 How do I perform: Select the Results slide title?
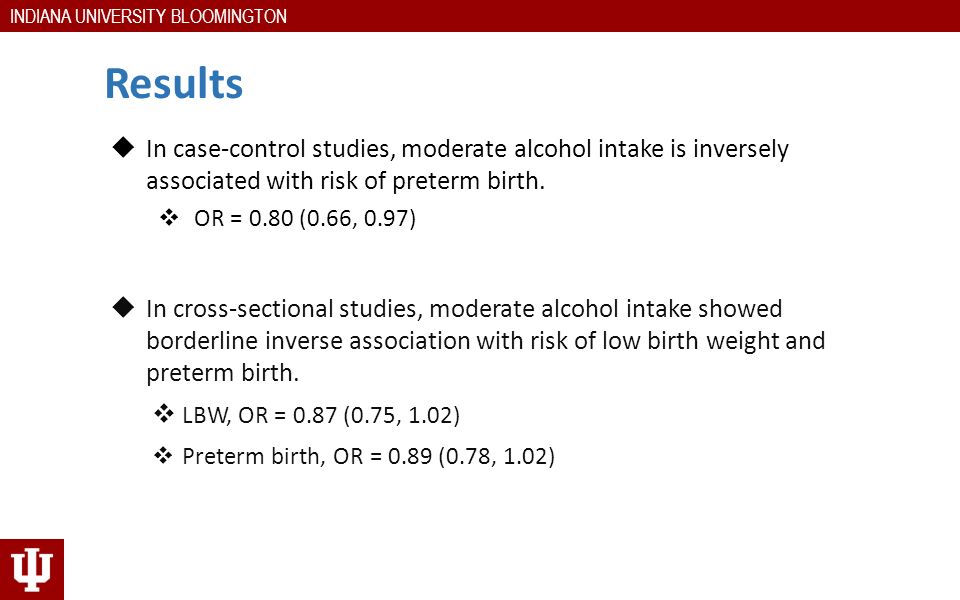point(174,83)
